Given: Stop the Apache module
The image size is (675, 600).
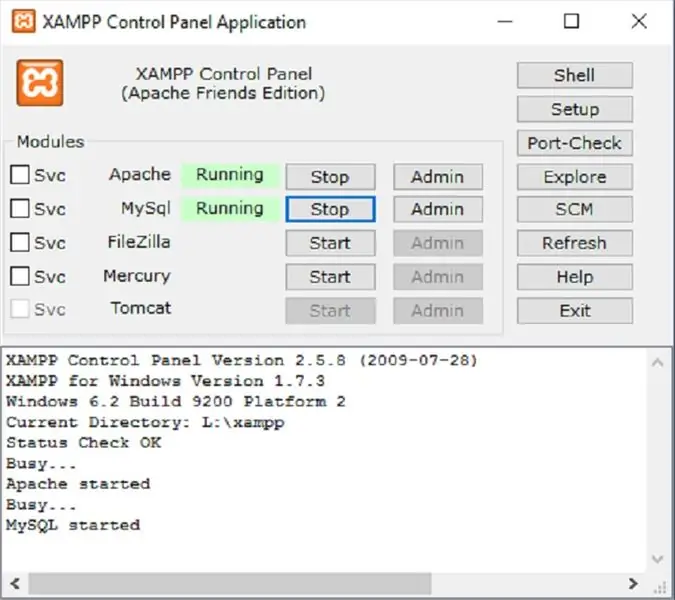Looking at the screenshot, I should pyautogui.click(x=330, y=176).
